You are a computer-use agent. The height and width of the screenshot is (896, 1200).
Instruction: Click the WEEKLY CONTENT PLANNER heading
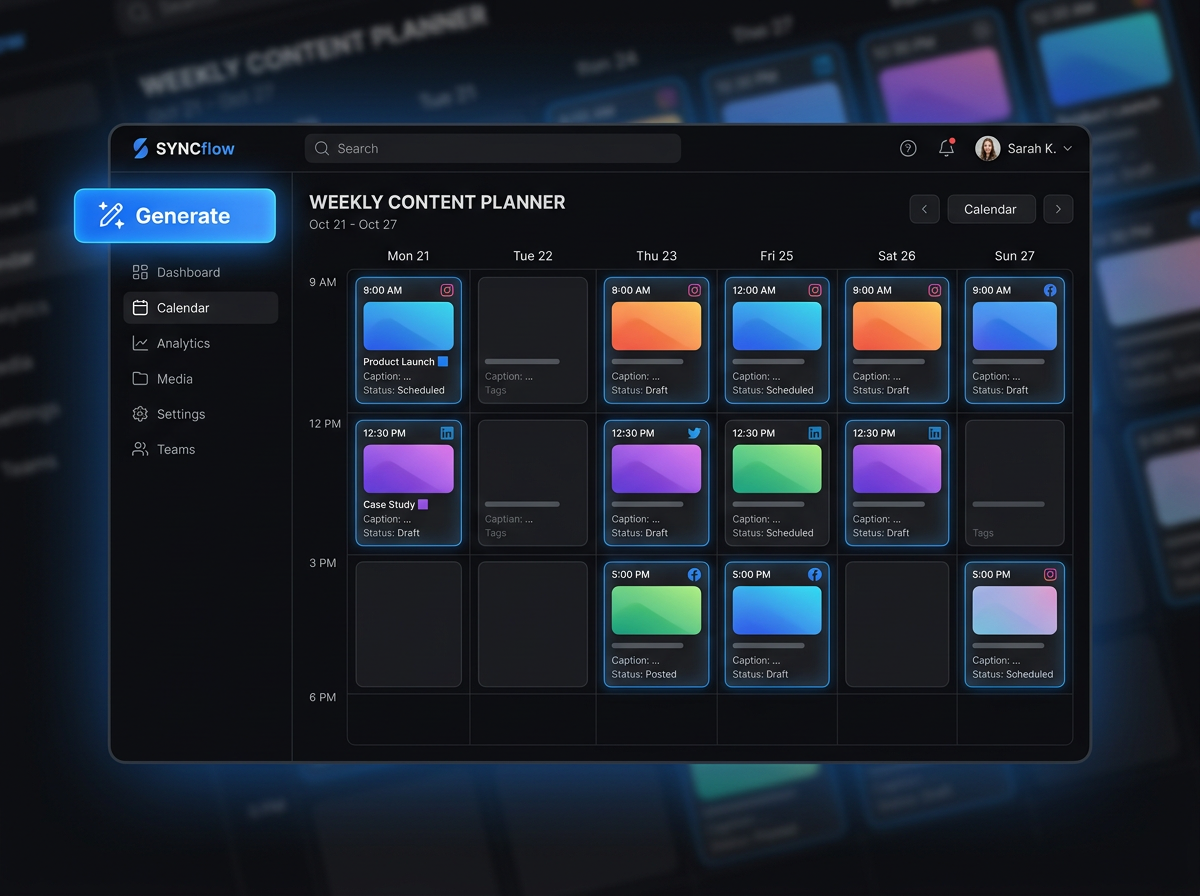coord(437,202)
